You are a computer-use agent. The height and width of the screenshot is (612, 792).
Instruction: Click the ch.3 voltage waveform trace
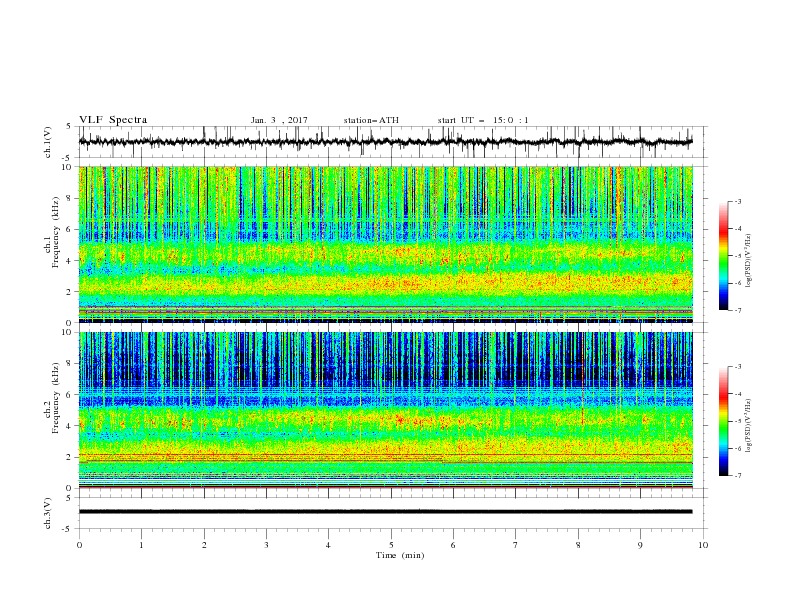pos(385,512)
